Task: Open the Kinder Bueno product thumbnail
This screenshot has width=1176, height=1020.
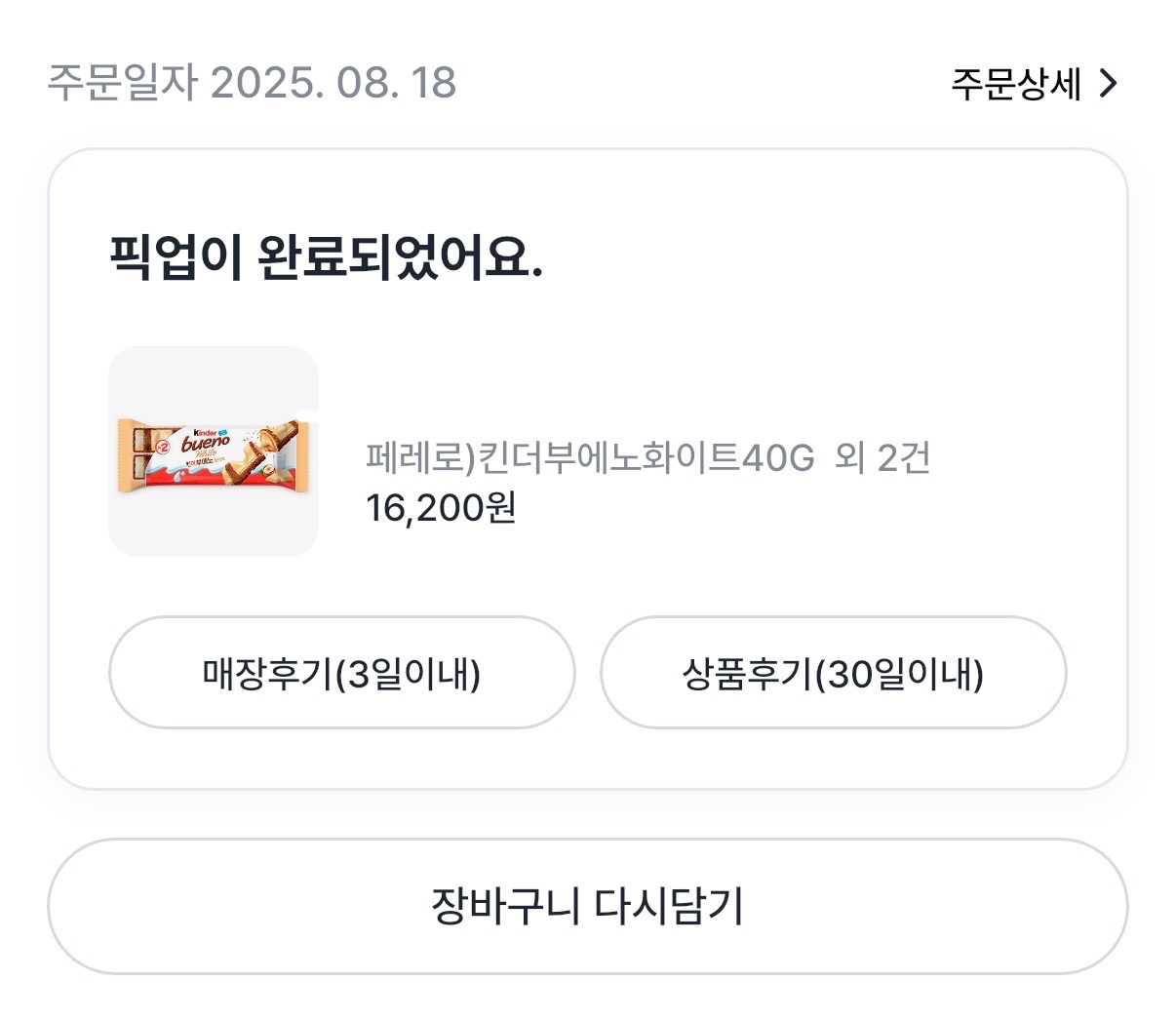Action: click(214, 451)
